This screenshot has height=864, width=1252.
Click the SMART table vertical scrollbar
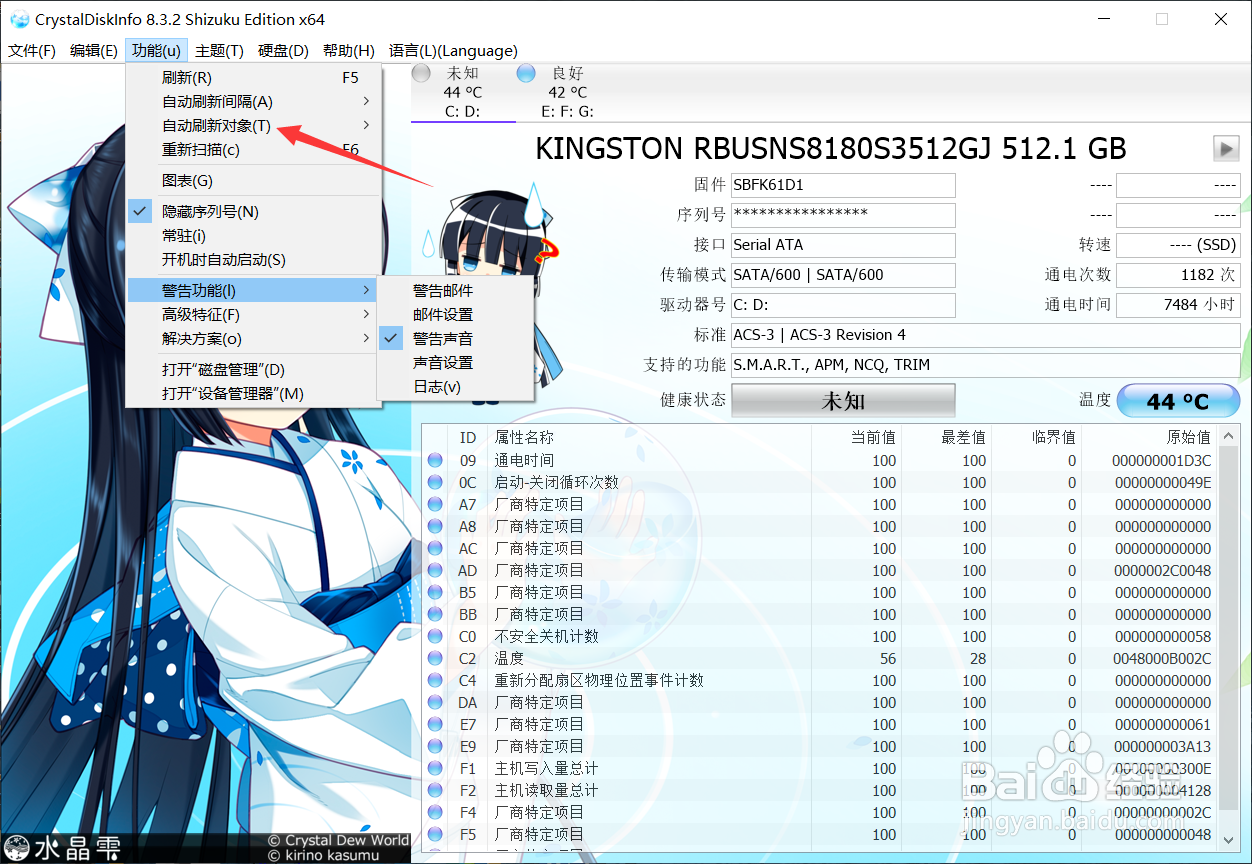pyautogui.click(x=1230, y=640)
